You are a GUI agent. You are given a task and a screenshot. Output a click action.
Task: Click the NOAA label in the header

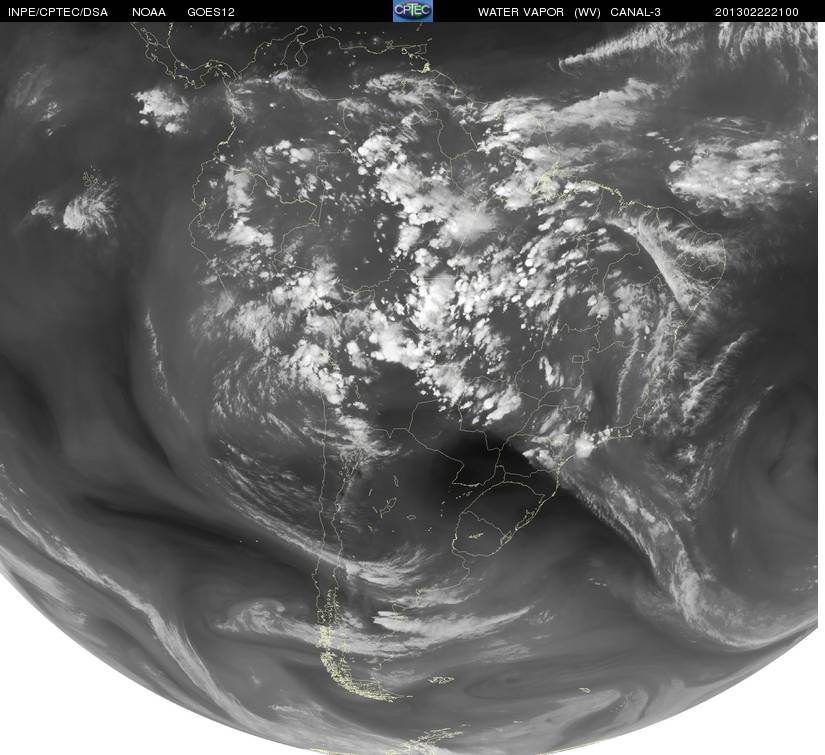pos(149,12)
